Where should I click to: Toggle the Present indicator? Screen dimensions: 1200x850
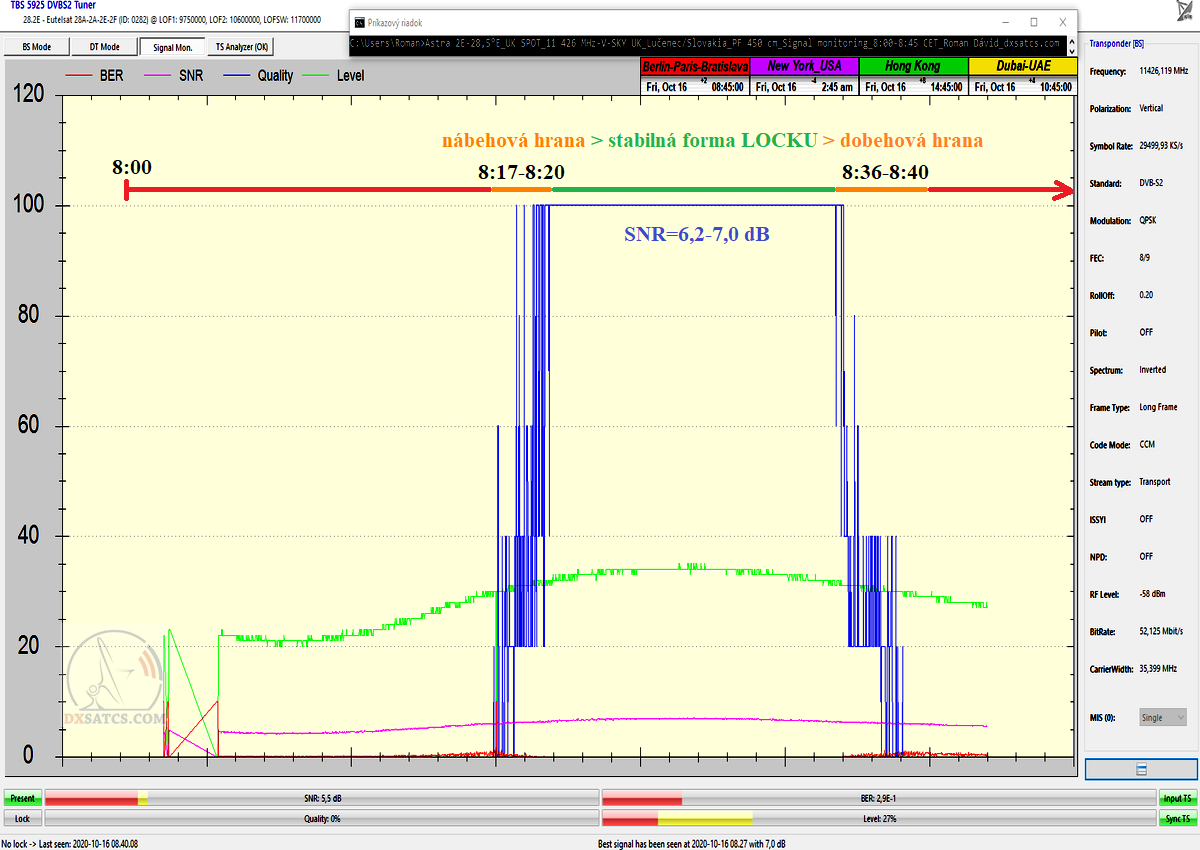coord(22,799)
